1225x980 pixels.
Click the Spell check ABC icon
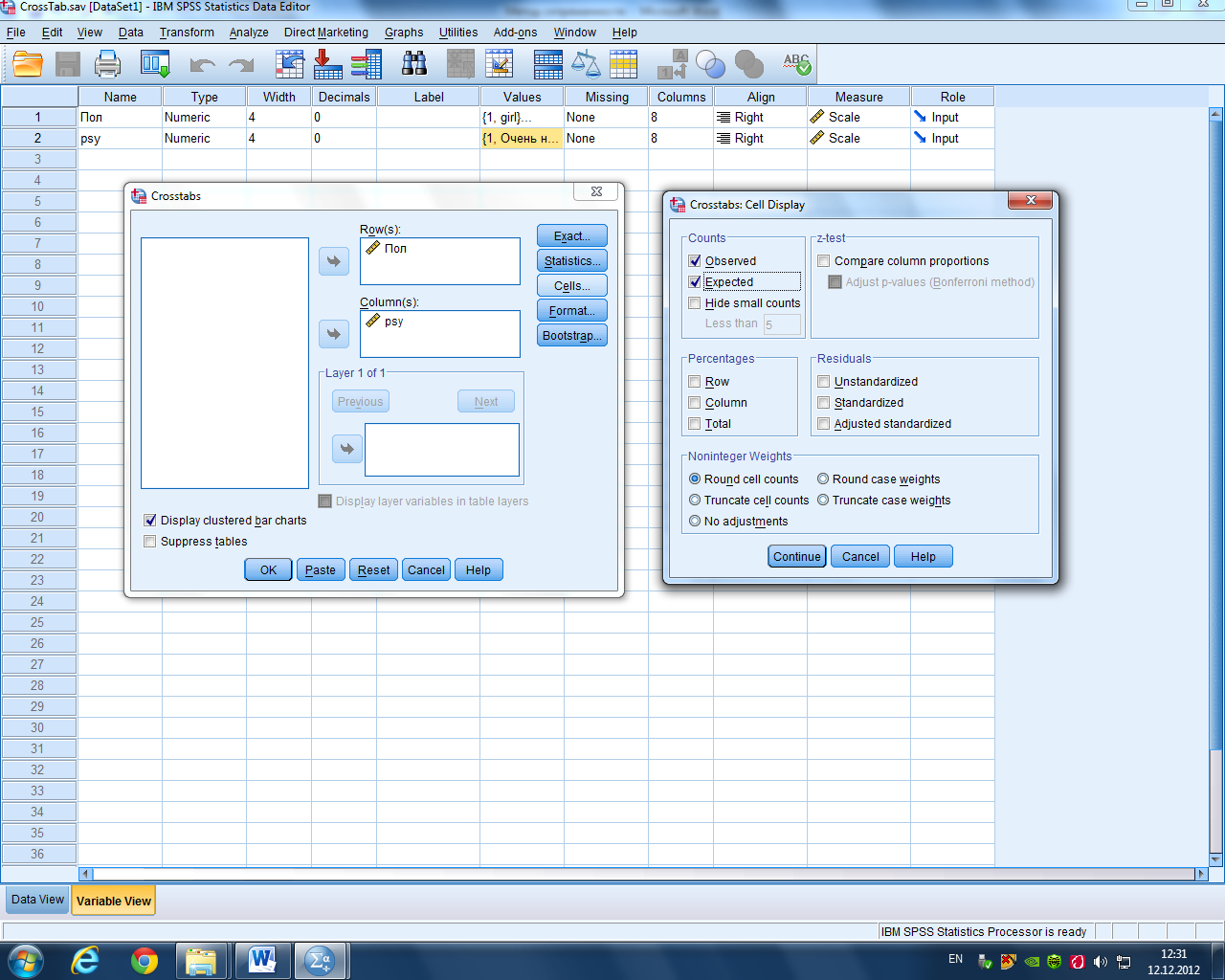coord(796,65)
